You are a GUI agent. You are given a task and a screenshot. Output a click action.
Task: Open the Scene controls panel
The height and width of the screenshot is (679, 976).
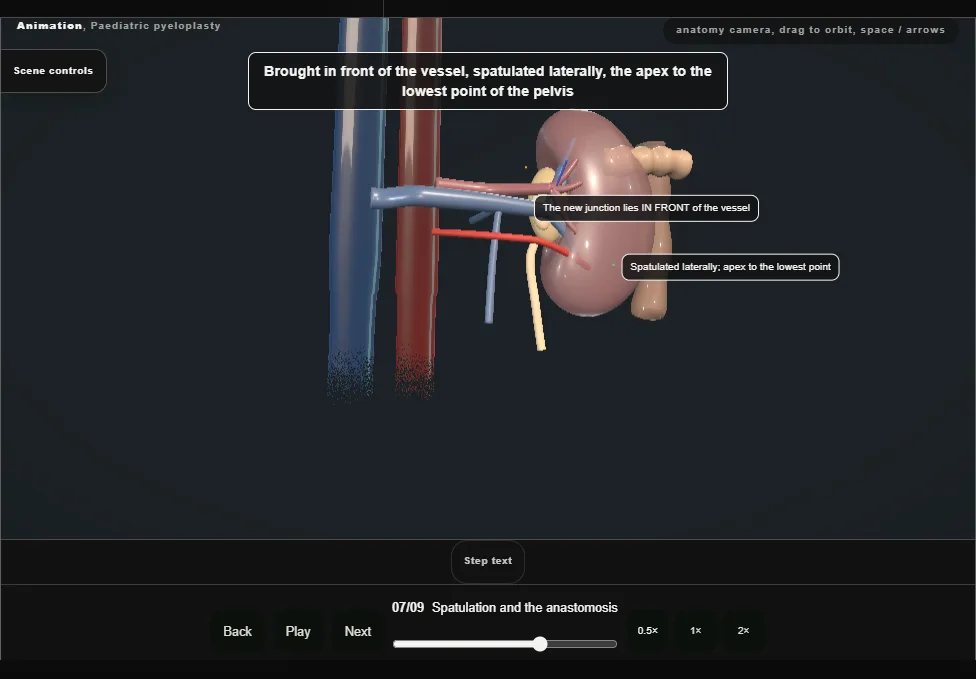[54, 71]
